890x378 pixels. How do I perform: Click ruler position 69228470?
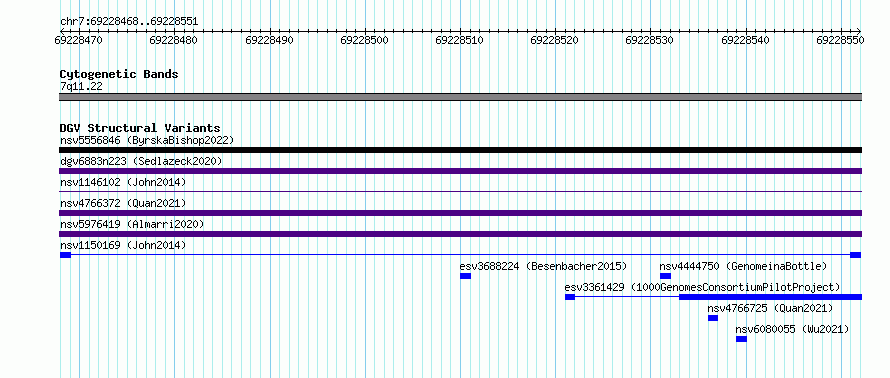pos(78,40)
